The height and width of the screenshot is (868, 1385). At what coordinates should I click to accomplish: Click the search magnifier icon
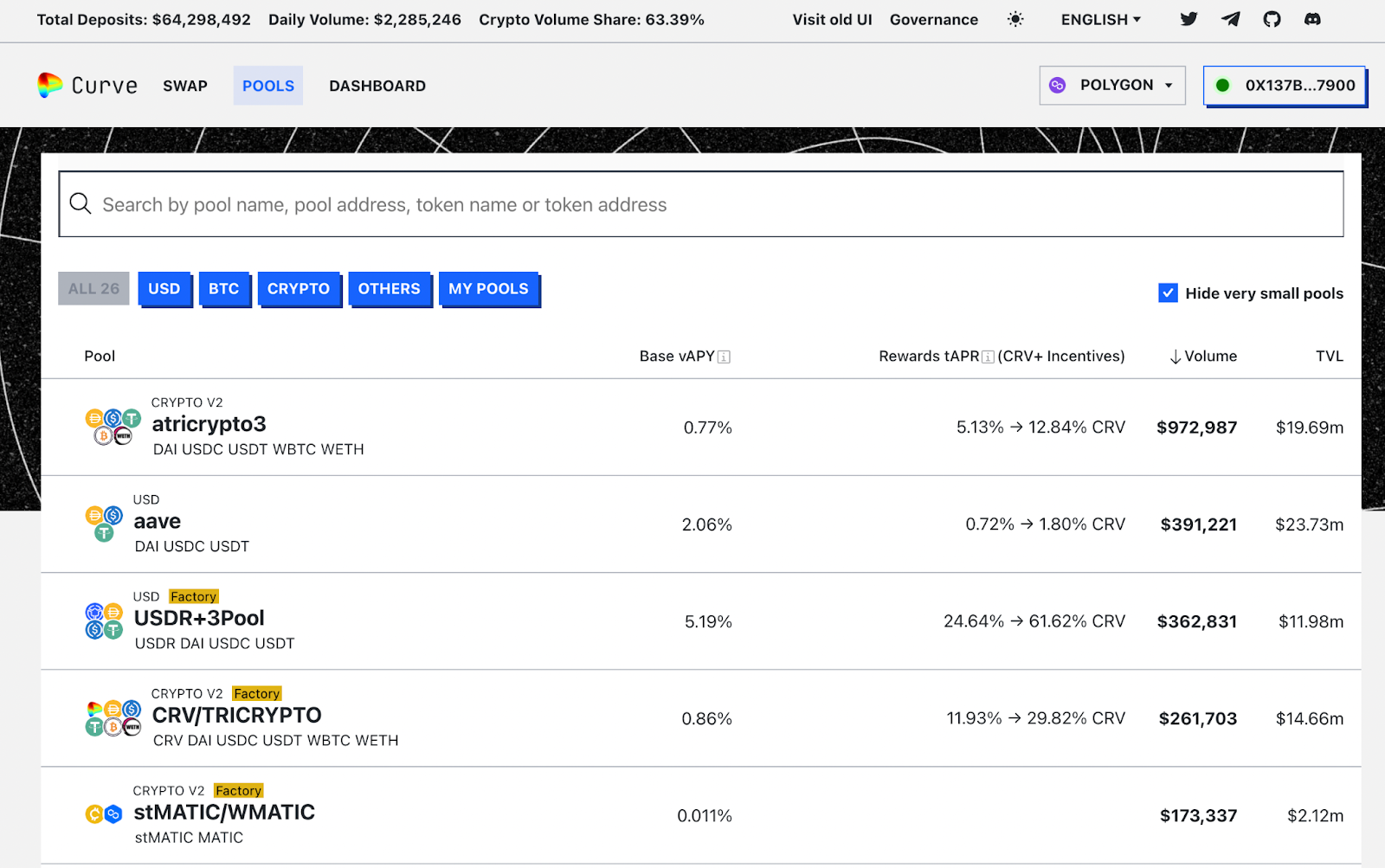point(81,204)
